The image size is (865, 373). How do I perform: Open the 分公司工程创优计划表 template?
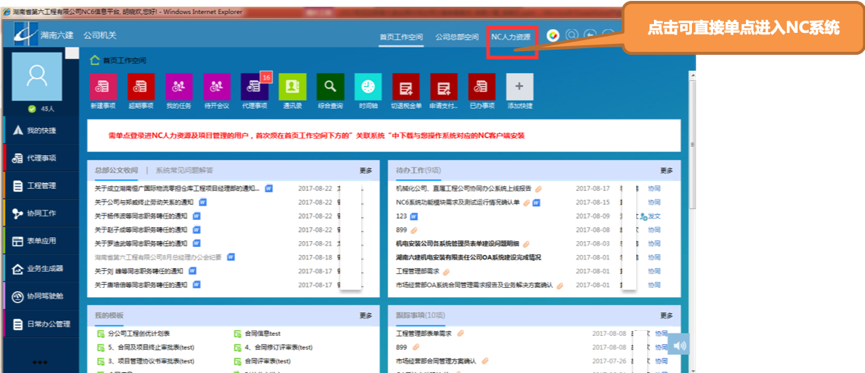click(x=139, y=333)
